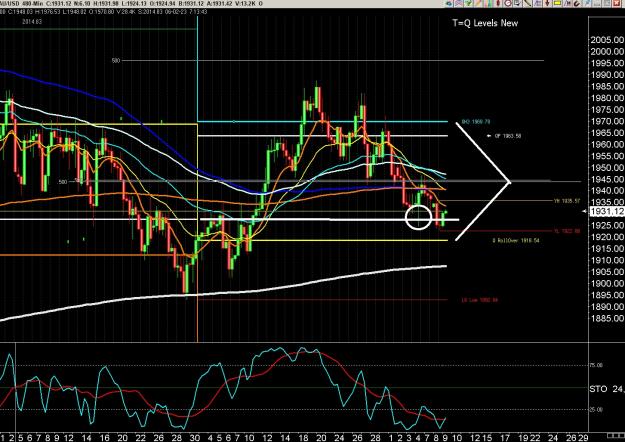Click the 'STO 24' stochastic indicator label
Viewport: 625px width, 442px height.
606,389
